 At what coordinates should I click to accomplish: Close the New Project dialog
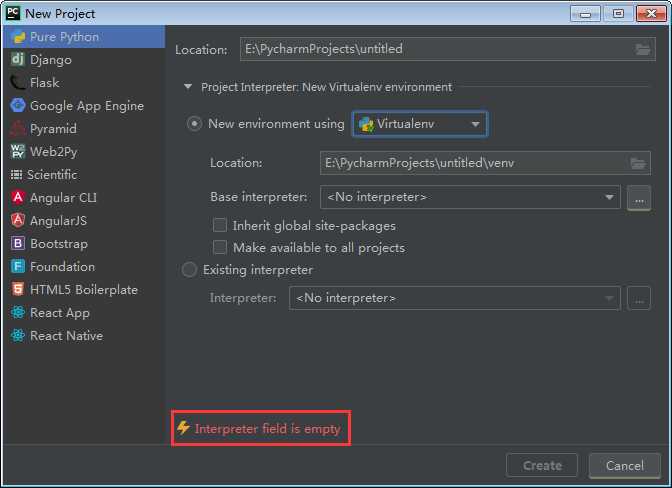(651, 14)
